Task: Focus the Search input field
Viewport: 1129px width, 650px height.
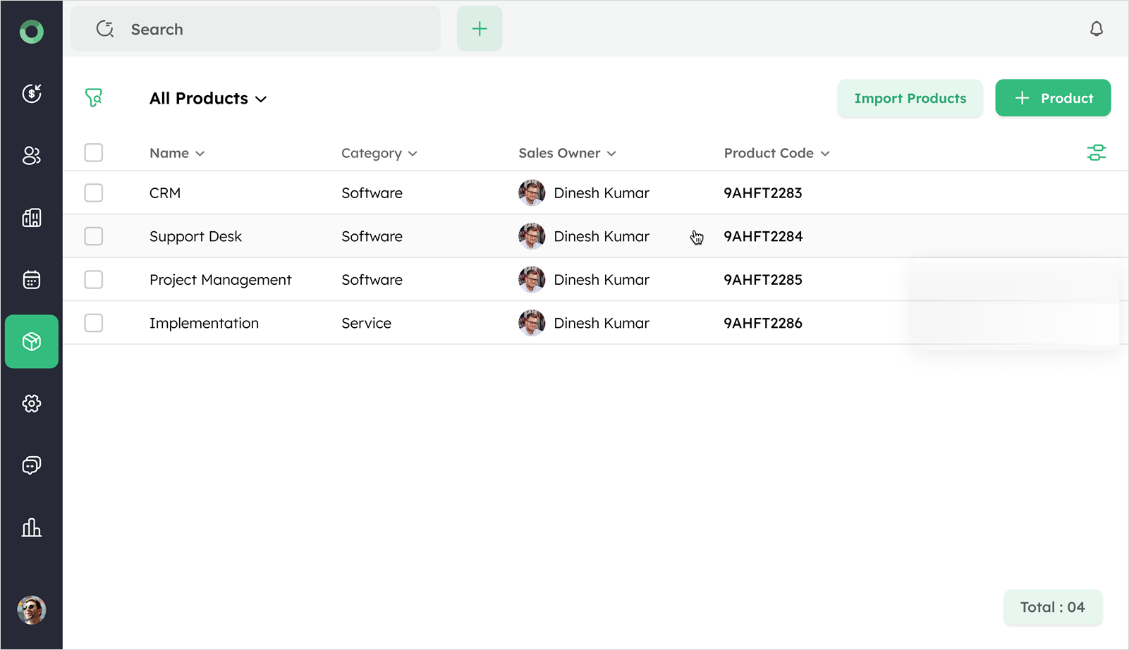Action: 256,29
